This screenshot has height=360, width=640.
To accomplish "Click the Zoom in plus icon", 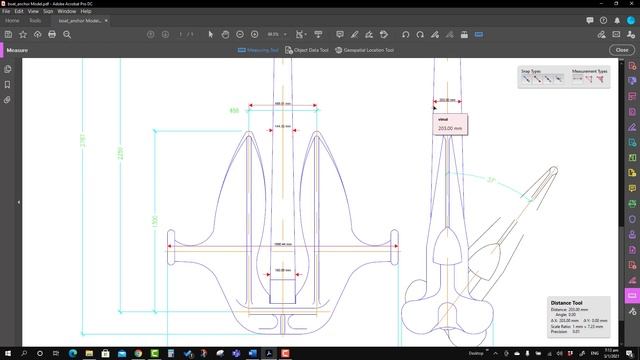I will tap(254, 35).
